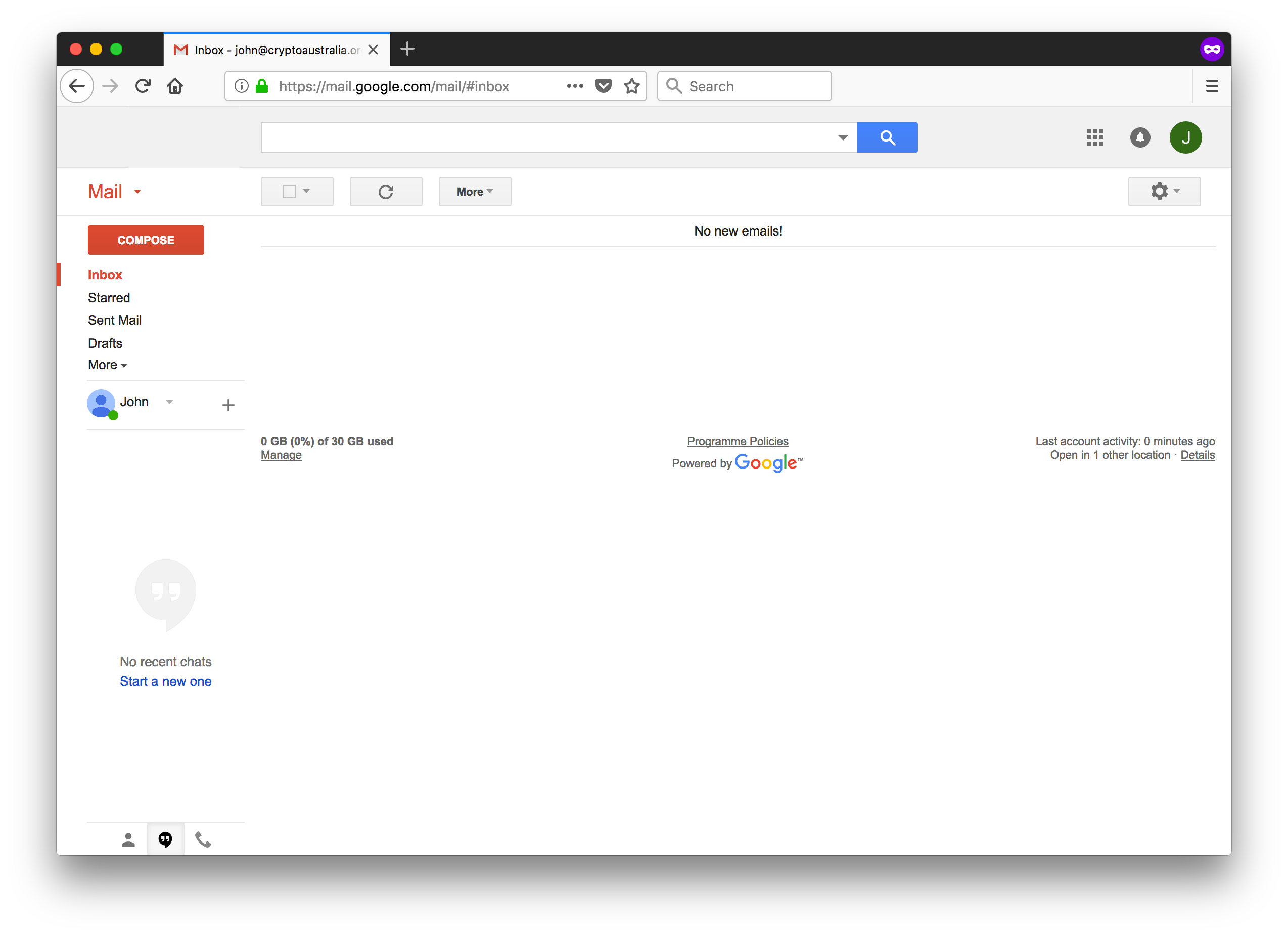Select the Hangouts conversations quote icon
Viewport: 1288px width, 936px height.
tap(165, 839)
